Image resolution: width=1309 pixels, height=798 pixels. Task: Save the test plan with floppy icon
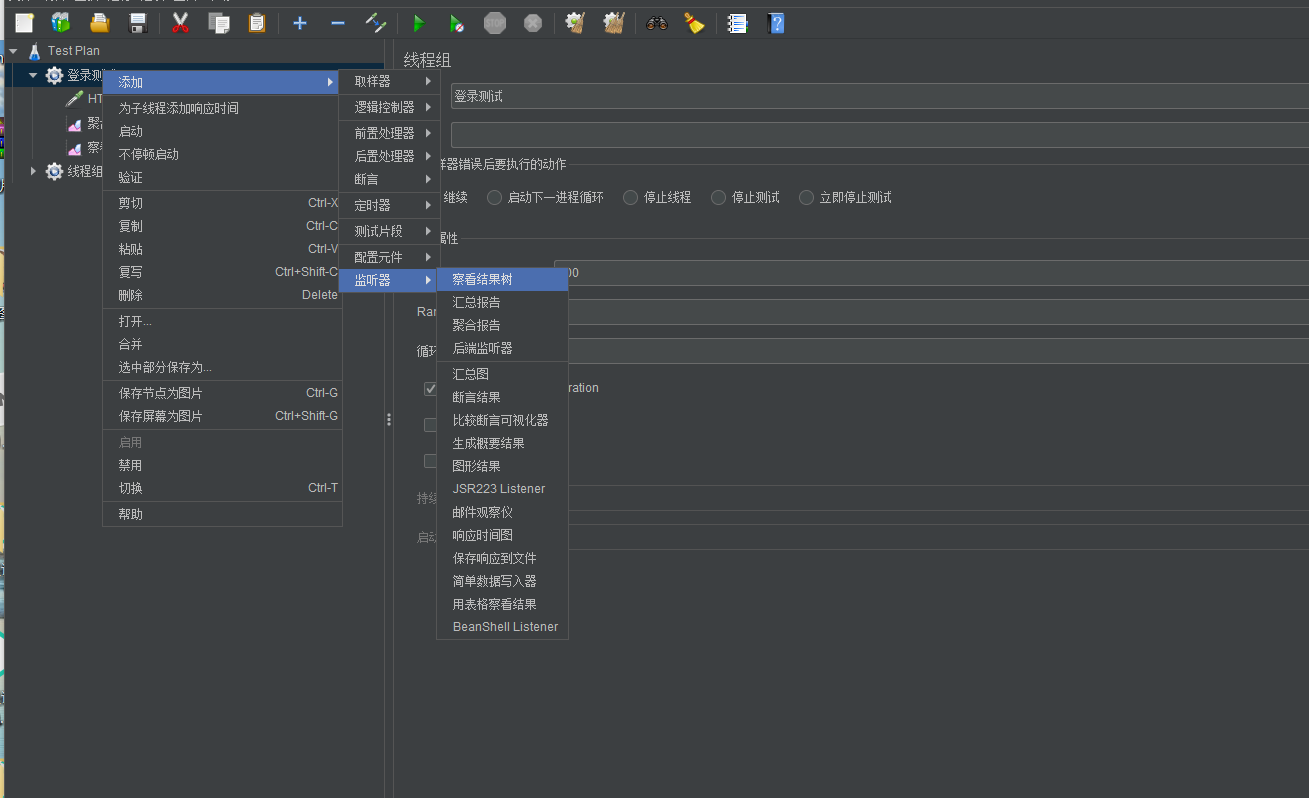pyautogui.click(x=138, y=22)
